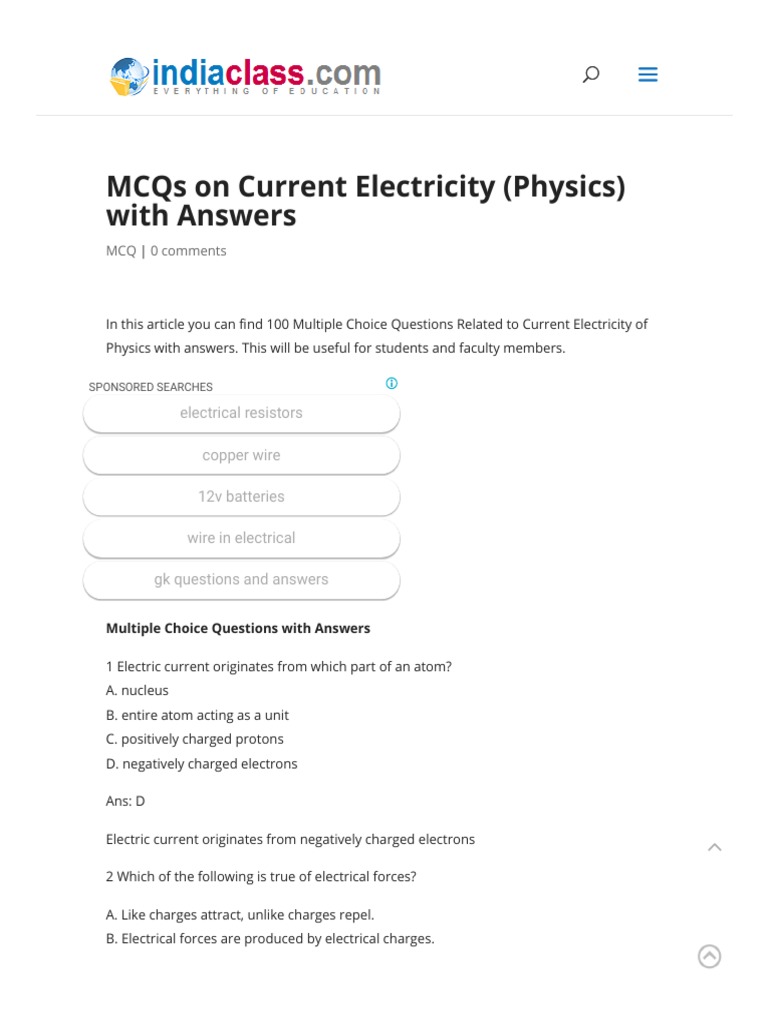768x1024 pixels.
Task: Choose the '12v batteries' sponsored search
Action: coord(241,497)
